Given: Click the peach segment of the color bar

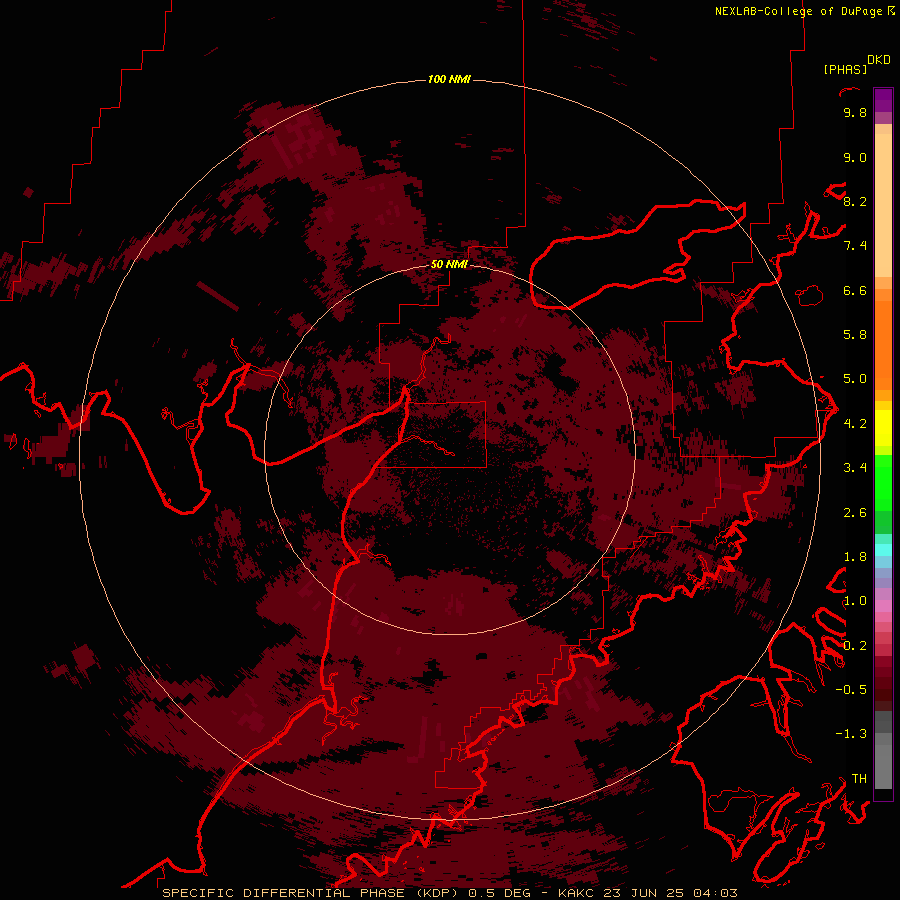Looking at the screenshot, I should pos(883,205).
